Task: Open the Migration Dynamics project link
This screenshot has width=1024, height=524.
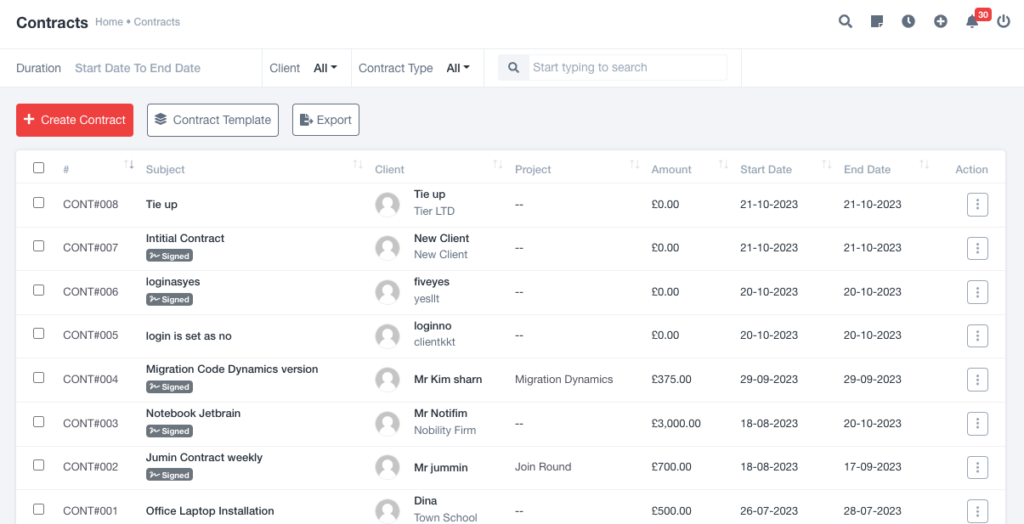Action: 564,380
